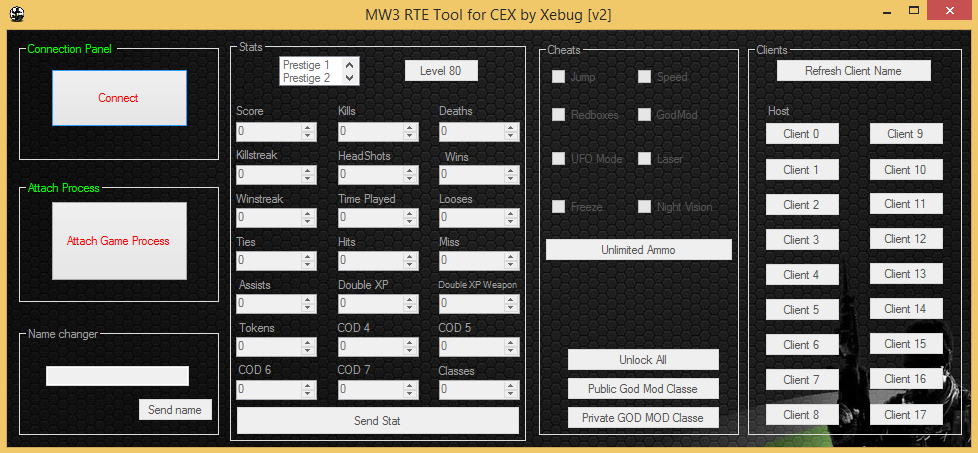This screenshot has width=978, height=453.
Task: Enable the Night Vision checkbox
Action: pos(644,207)
